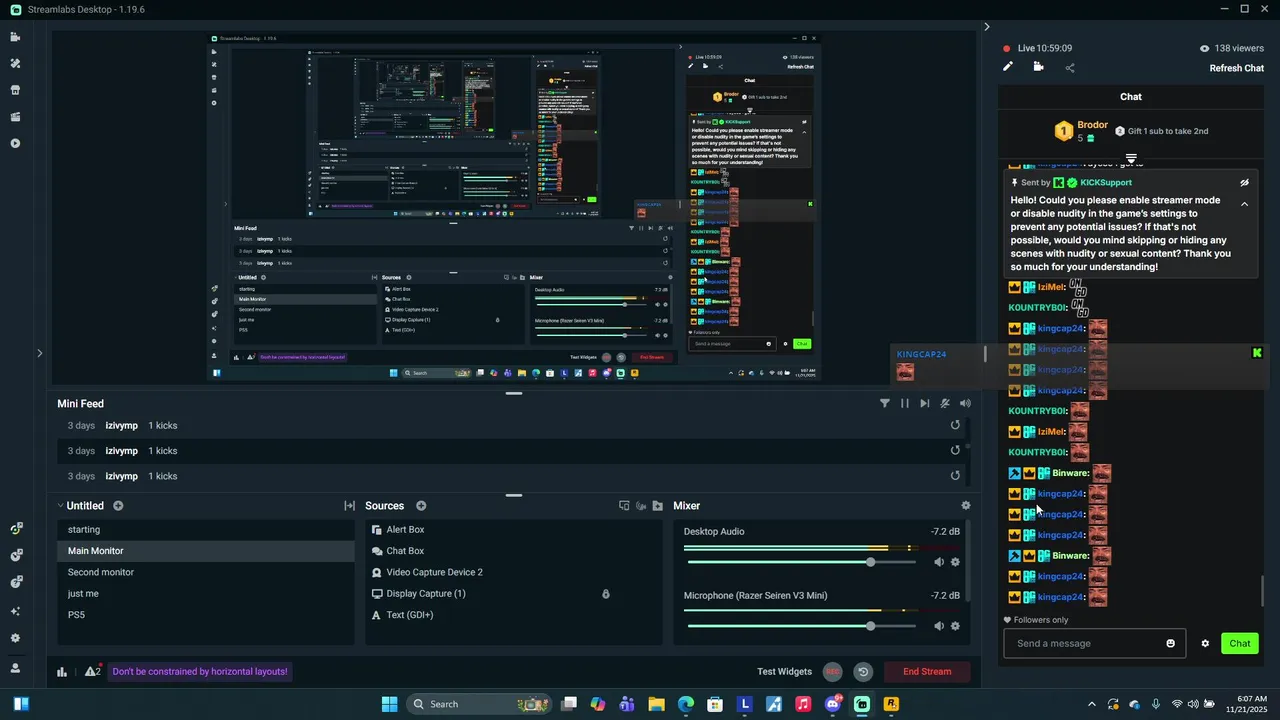The image size is (1280, 720).
Task: Click the replay buffer icon beside REC
Action: coord(863,672)
